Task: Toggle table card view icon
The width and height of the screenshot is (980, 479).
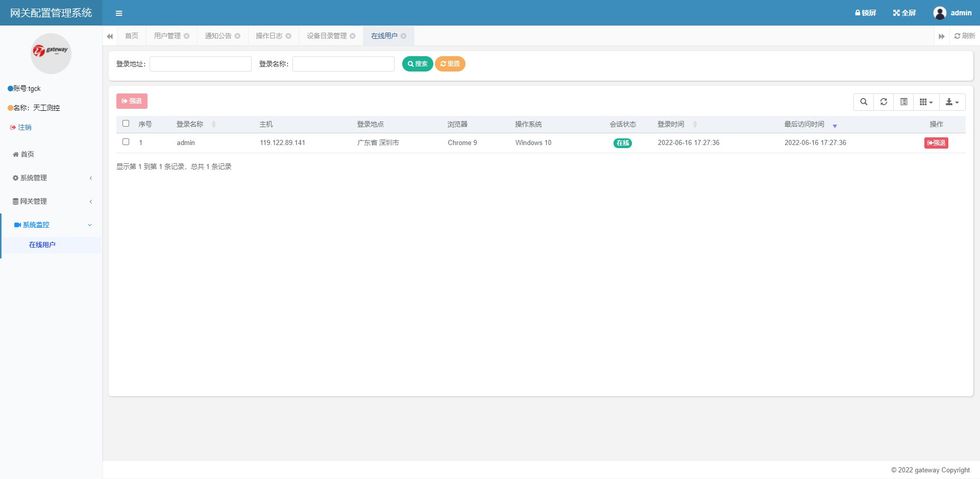Action: [903, 102]
